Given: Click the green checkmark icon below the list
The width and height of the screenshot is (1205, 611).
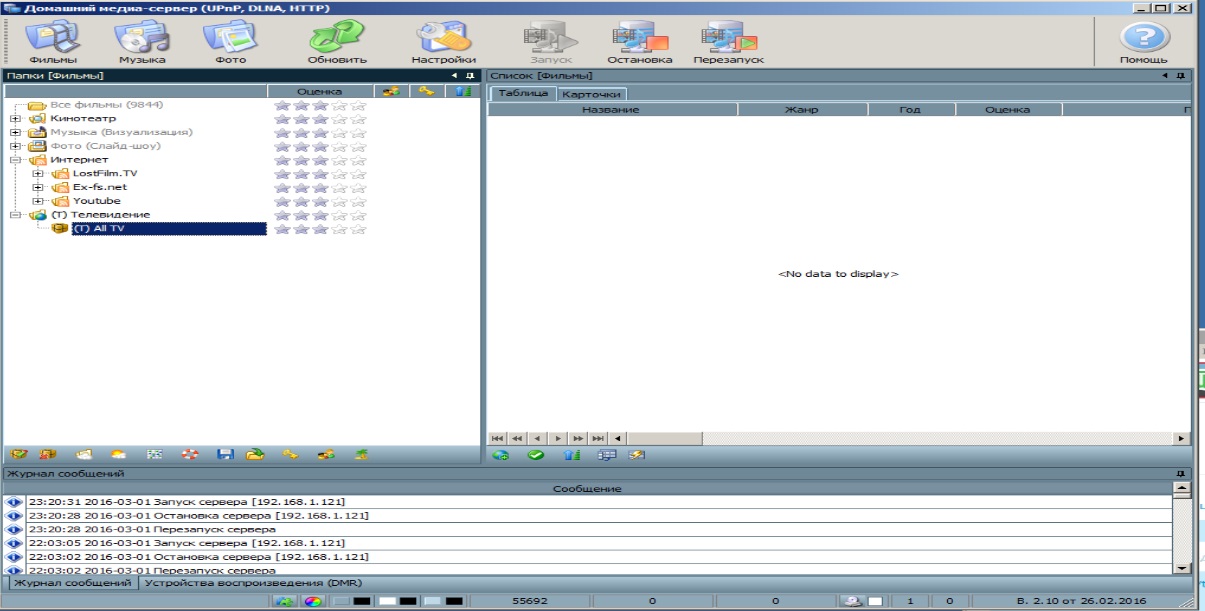Looking at the screenshot, I should click(x=536, y=455).
